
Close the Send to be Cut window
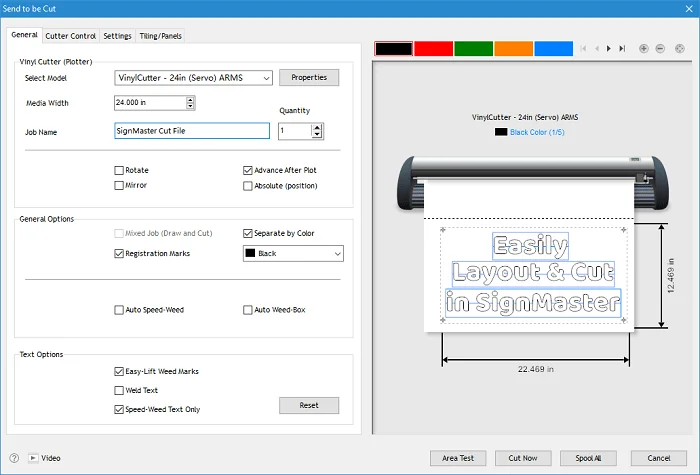pyautogui.click(x=689, y=8)
